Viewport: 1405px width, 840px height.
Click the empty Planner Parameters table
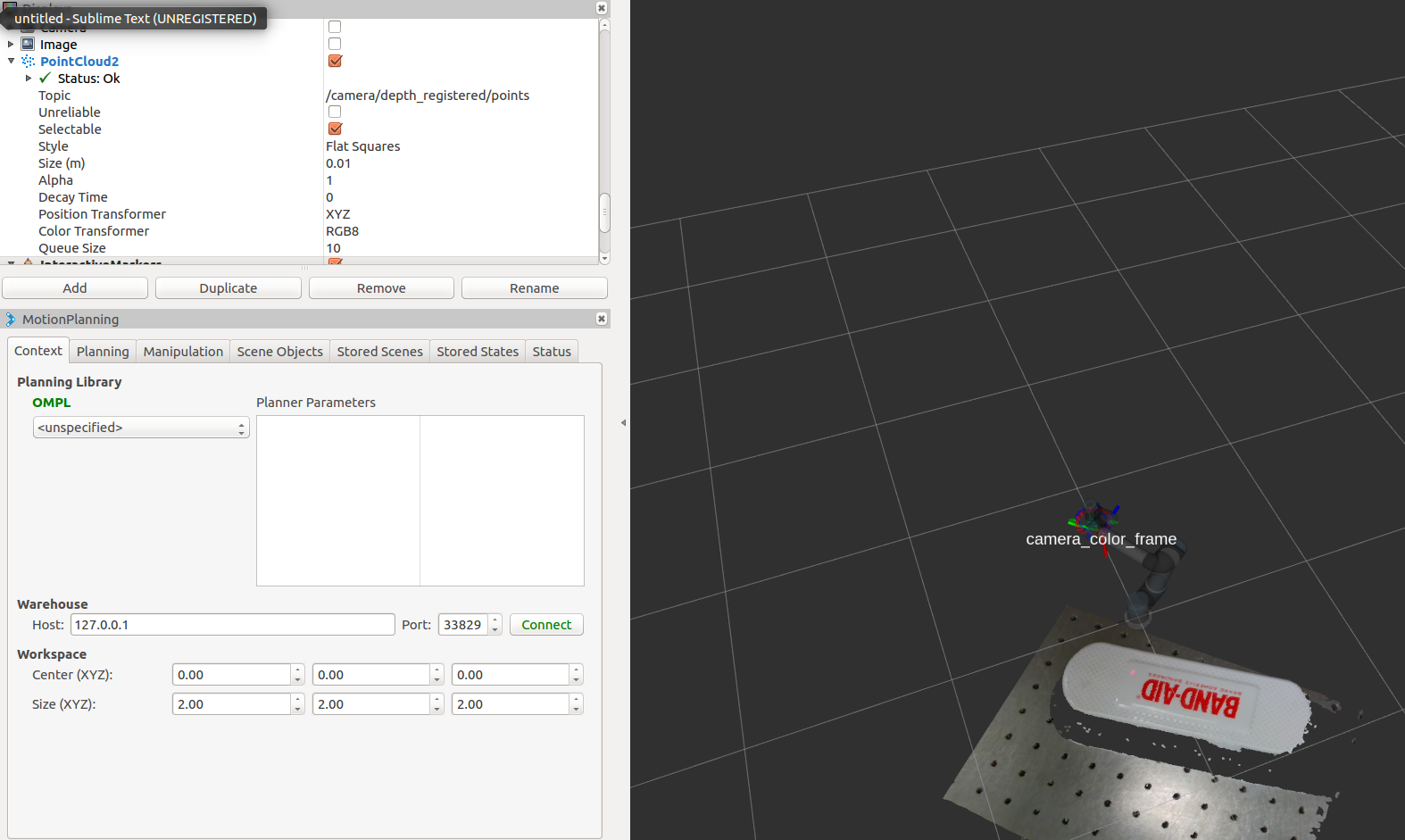[x=420, y=501]
